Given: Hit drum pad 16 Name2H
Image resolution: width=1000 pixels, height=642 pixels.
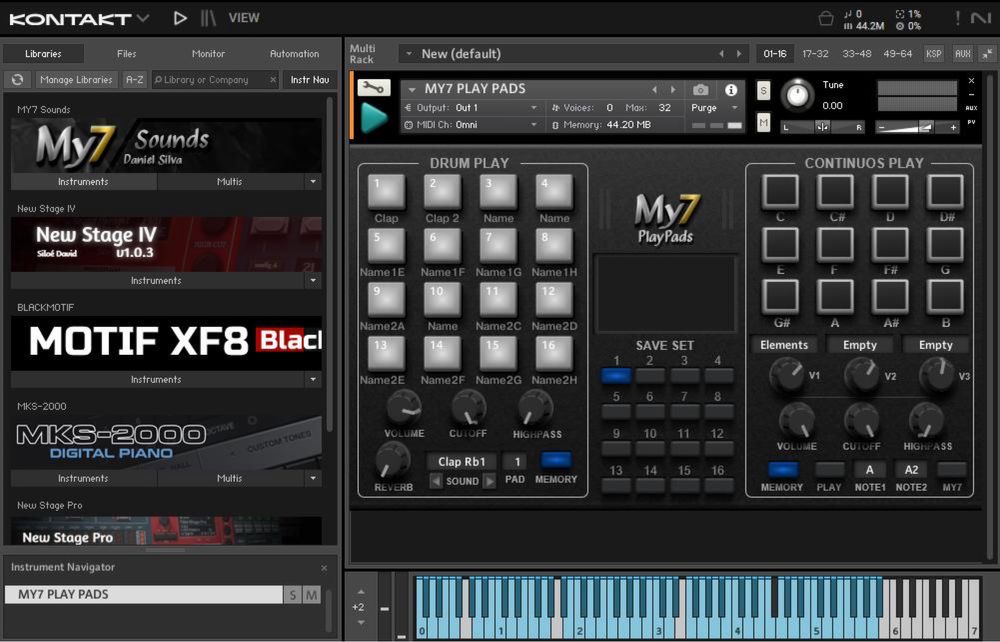Looking at the screenshot, I should pyautogui.click(x=554, y=354).
